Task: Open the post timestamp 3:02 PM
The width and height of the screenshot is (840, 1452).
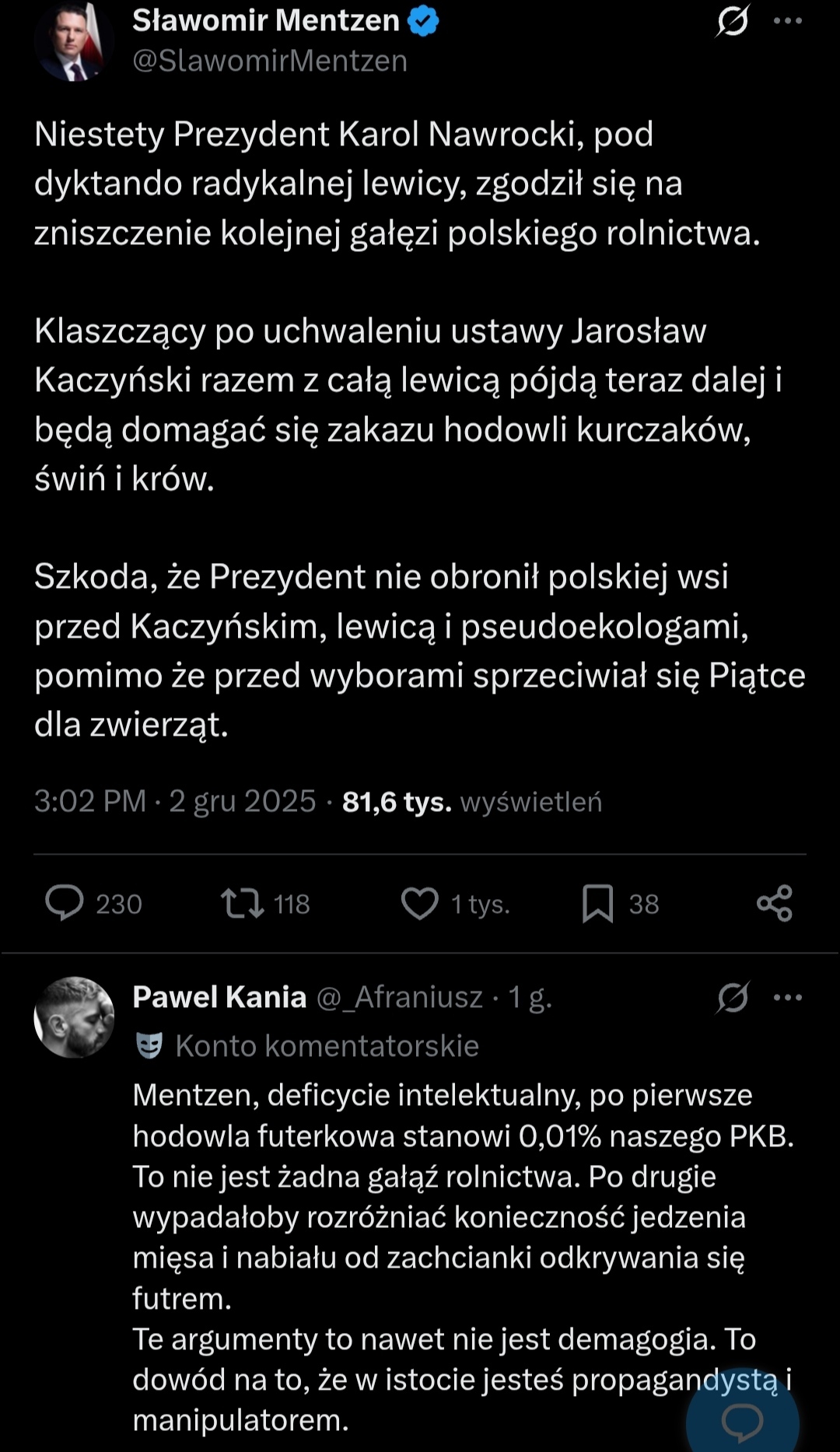Action: (90, 802)
